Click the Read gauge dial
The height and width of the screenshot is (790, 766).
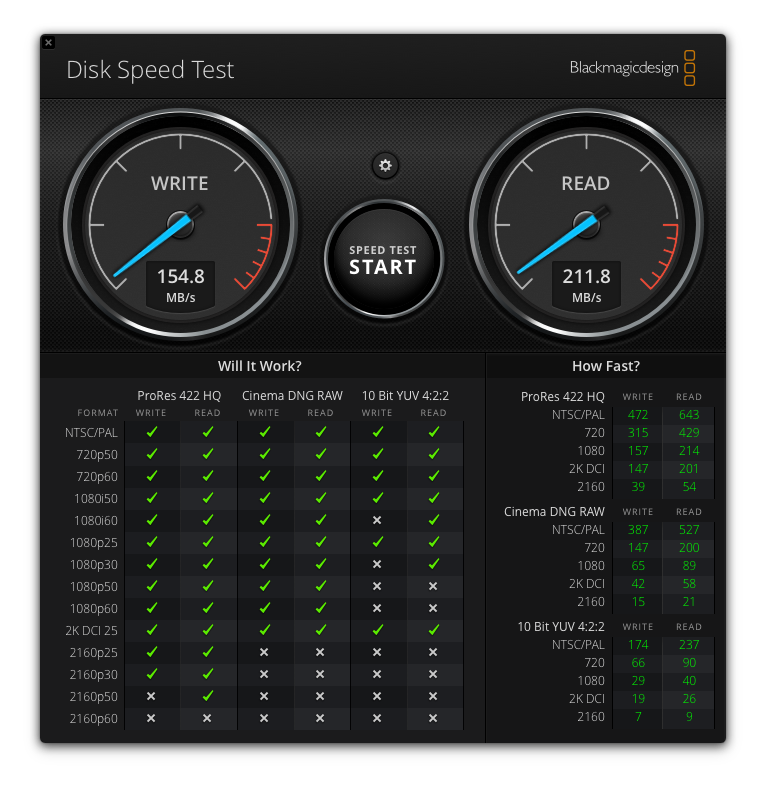tap(586, 224)
